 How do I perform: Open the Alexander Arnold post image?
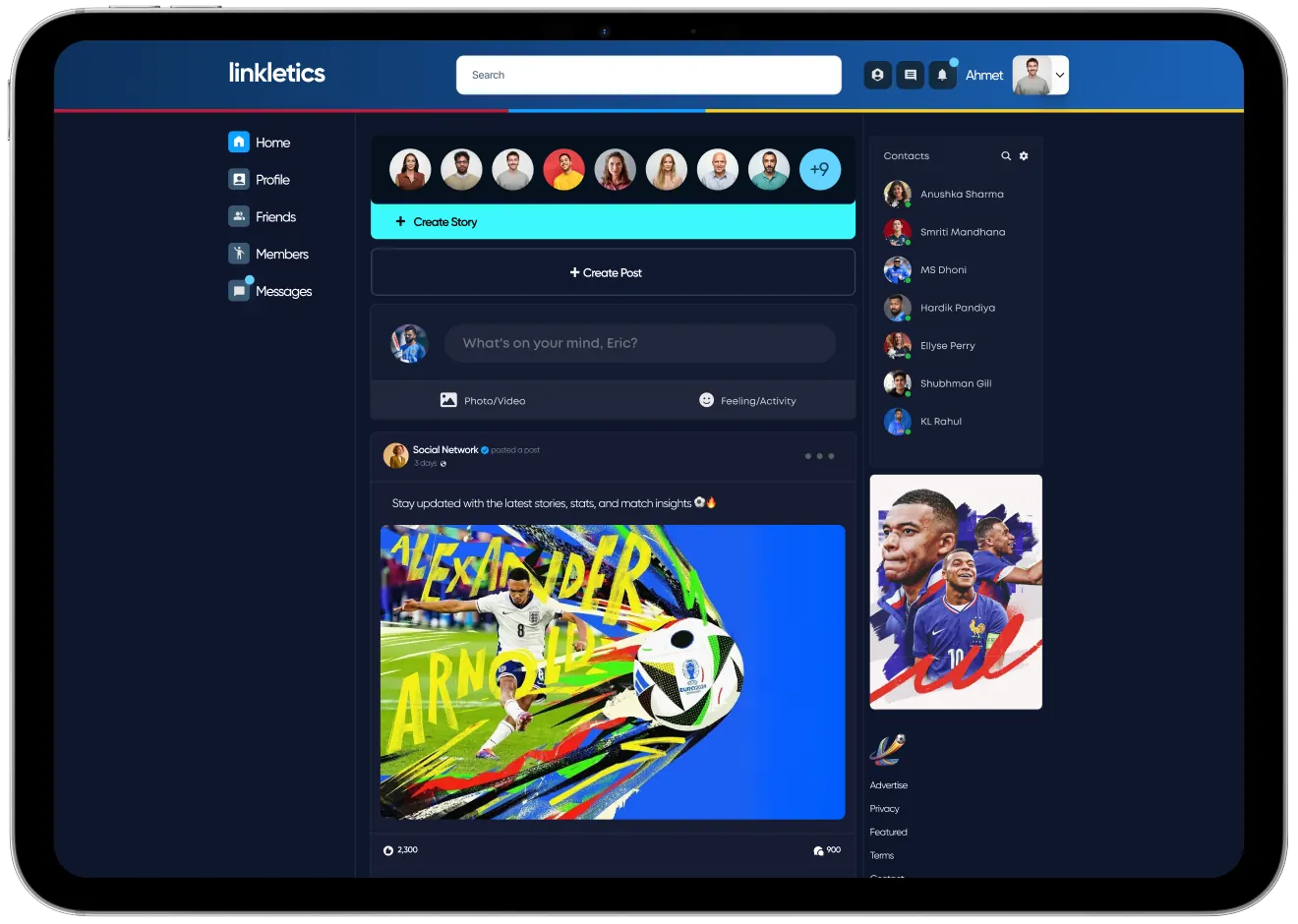pos(613,672)
